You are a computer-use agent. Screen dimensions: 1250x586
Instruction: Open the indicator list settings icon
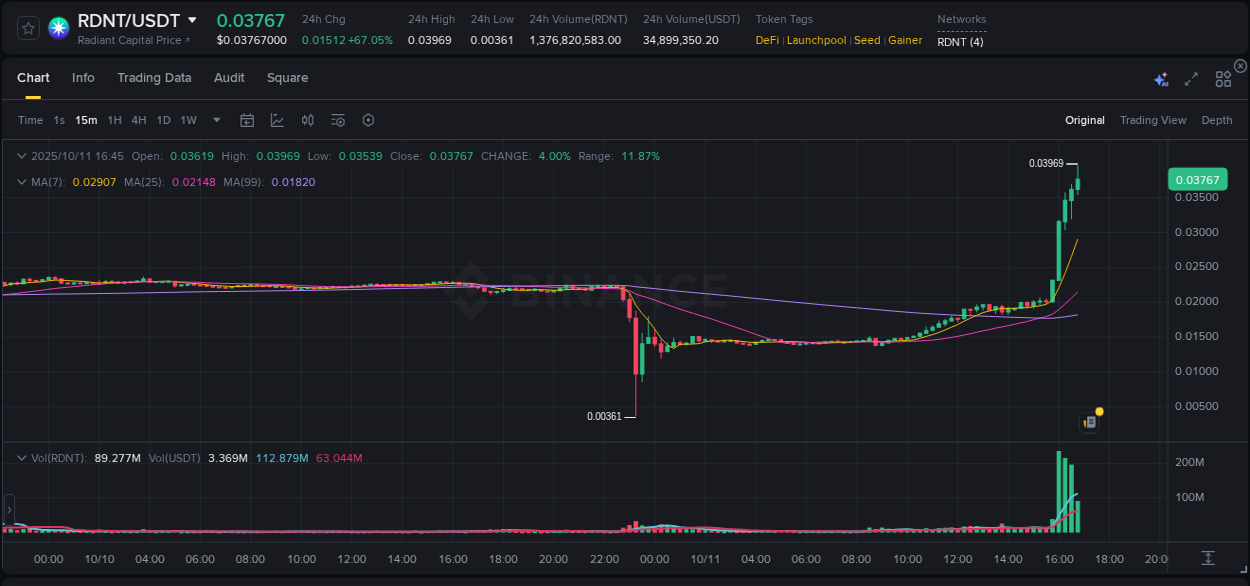338,120
